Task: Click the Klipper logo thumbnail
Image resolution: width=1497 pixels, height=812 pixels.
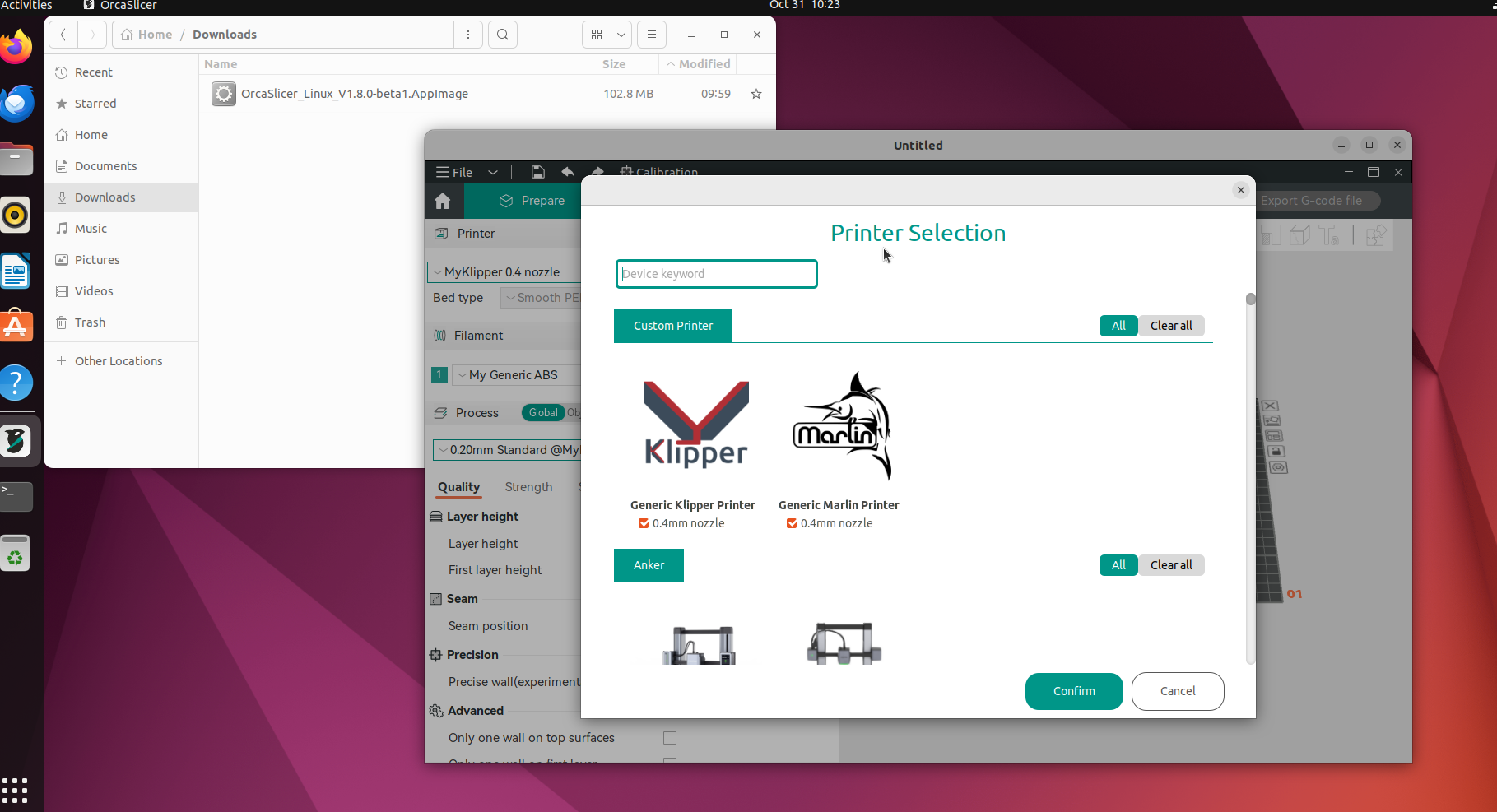Action: click(x=695, y=425)
